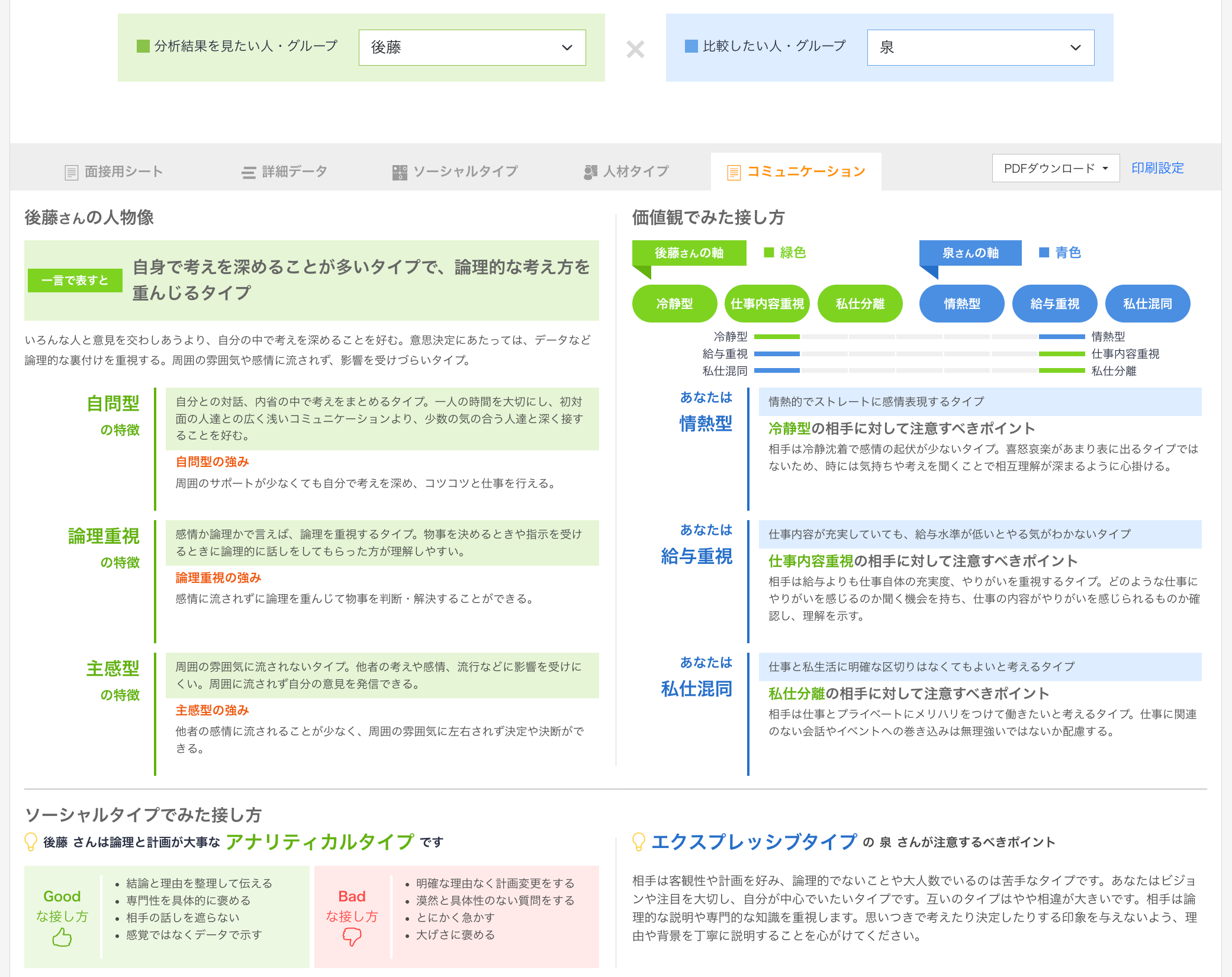Click the 青色 blue color swatch

click(x=1044, y=253)
